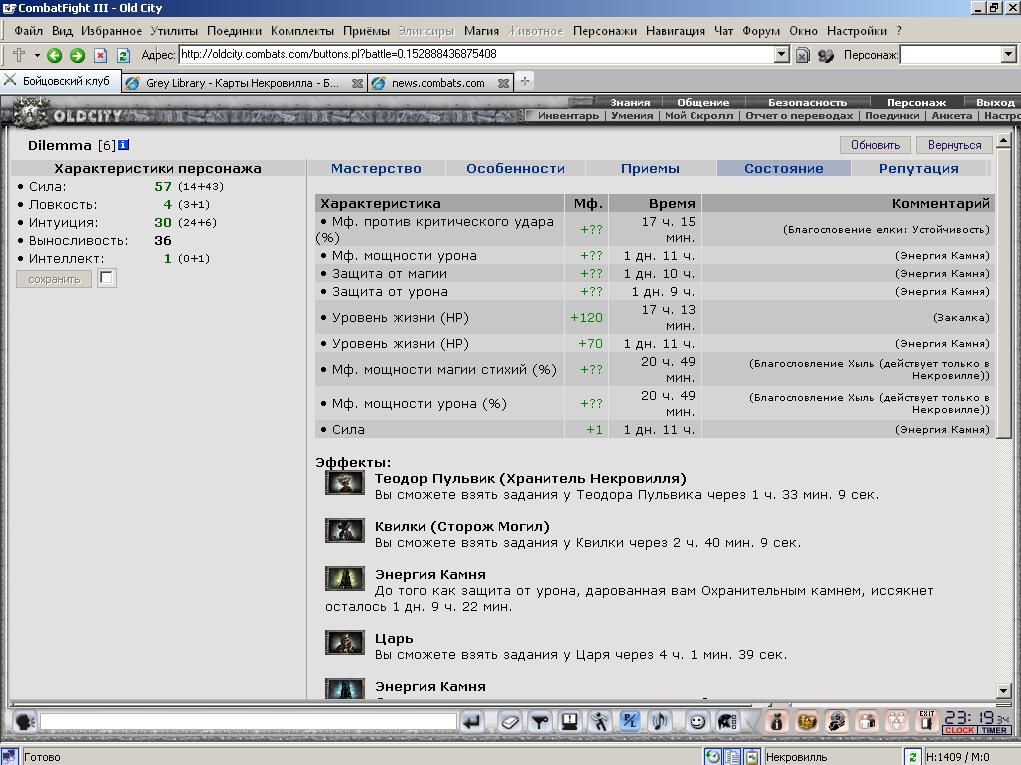Click the blue info icon next to Dilemma
Image resolution: width=1021 pixels, height=765 pixels.
pyautogui.click(x=123, y=145)
